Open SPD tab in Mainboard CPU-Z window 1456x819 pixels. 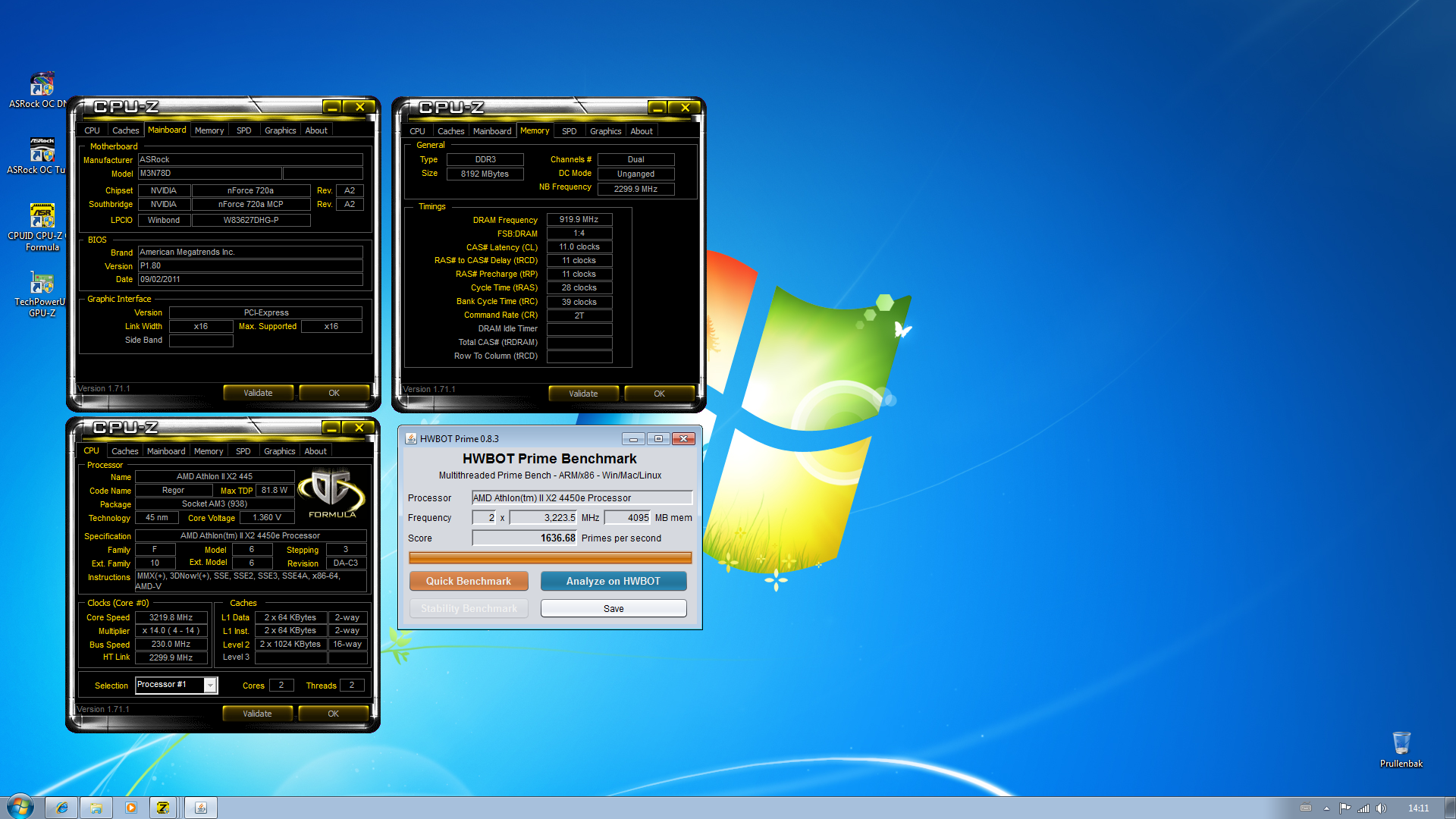click(243, 130)
